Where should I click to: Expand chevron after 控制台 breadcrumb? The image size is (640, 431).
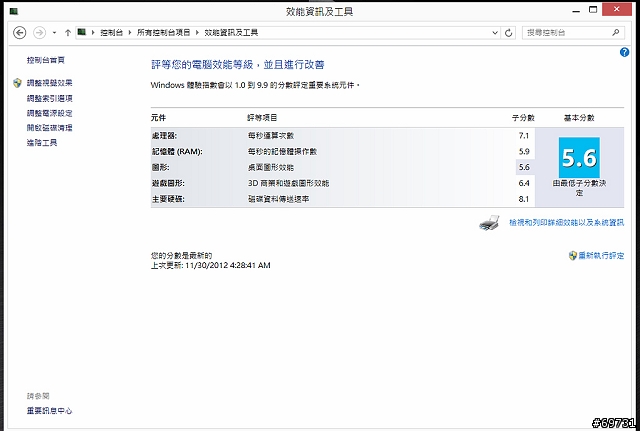(x=130, y=33)
